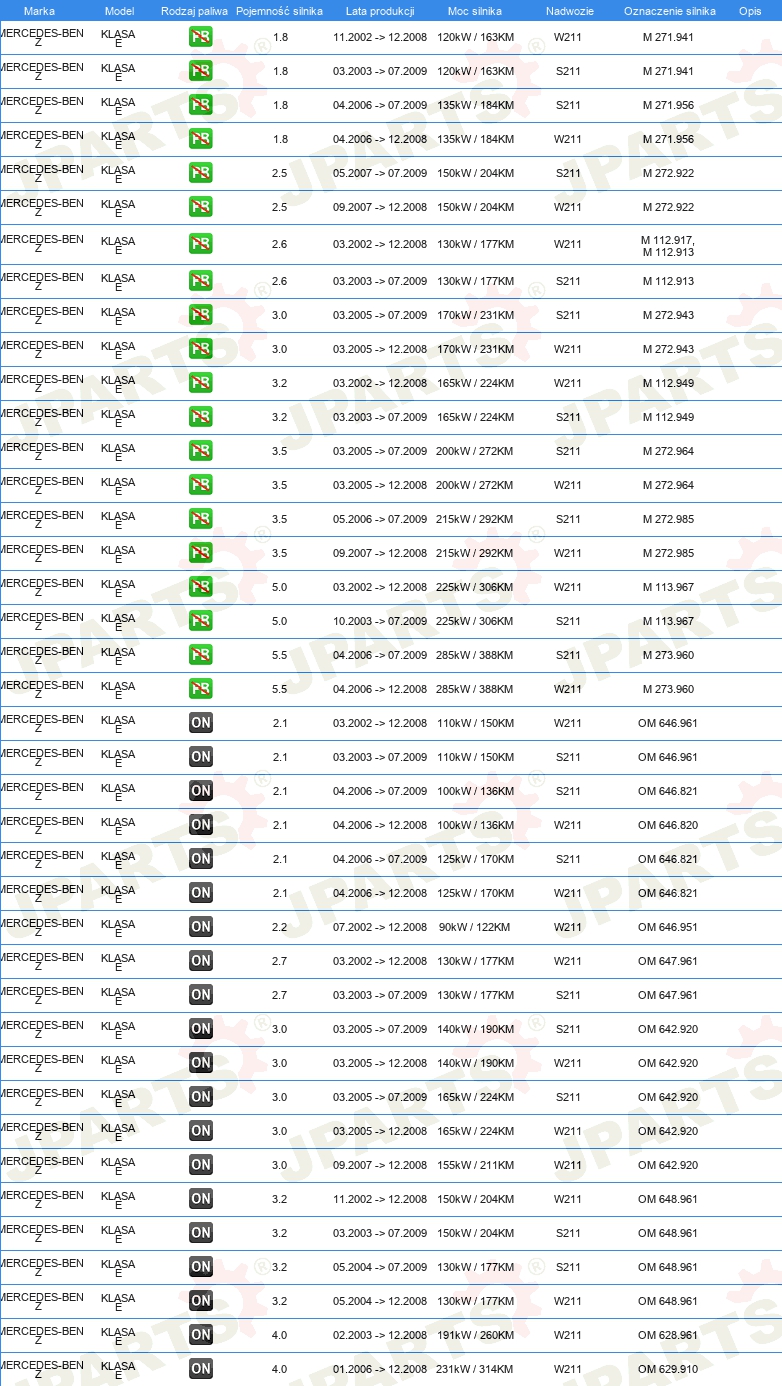Viewport: 782px width, 1386px height.
Task: Click production years 01.2006 -> 12.2008
Action: coord(380,1370)
